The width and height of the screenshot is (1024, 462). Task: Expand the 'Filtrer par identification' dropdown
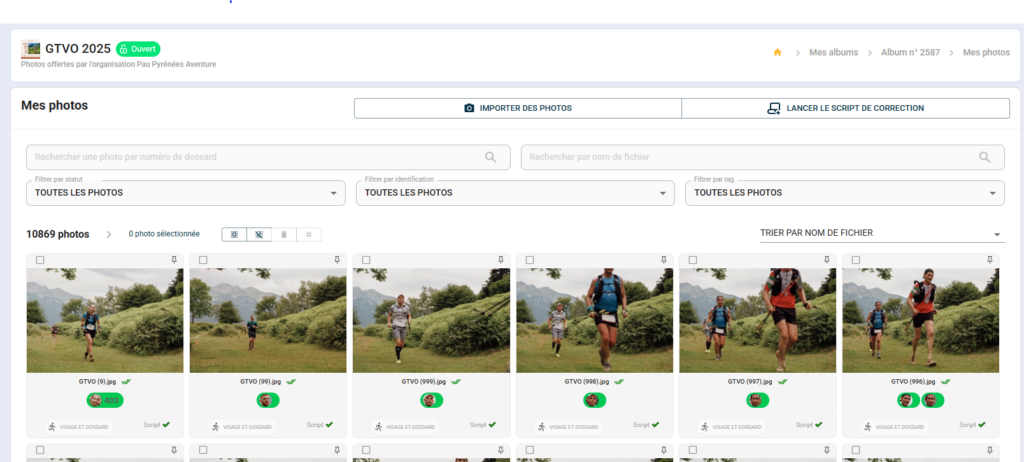(x=515, y=193)
